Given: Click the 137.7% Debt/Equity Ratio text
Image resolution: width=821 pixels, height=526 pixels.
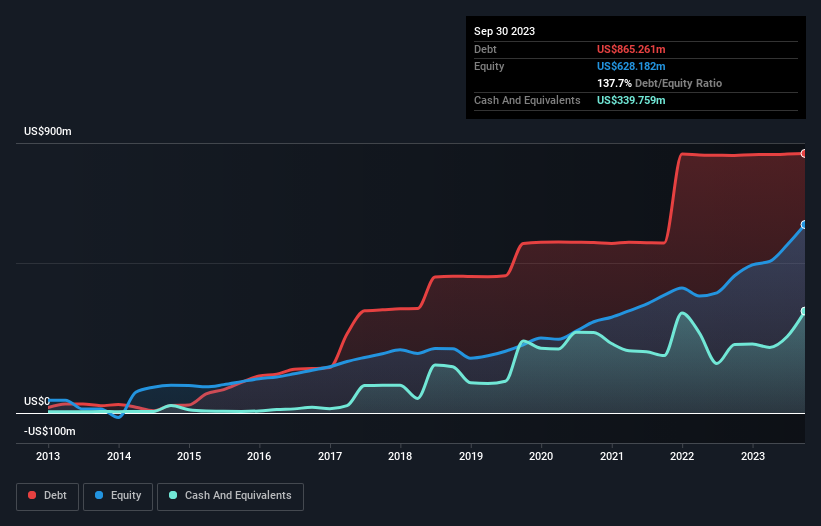Looking at the screenshot, I should click(x=659, y=83).
